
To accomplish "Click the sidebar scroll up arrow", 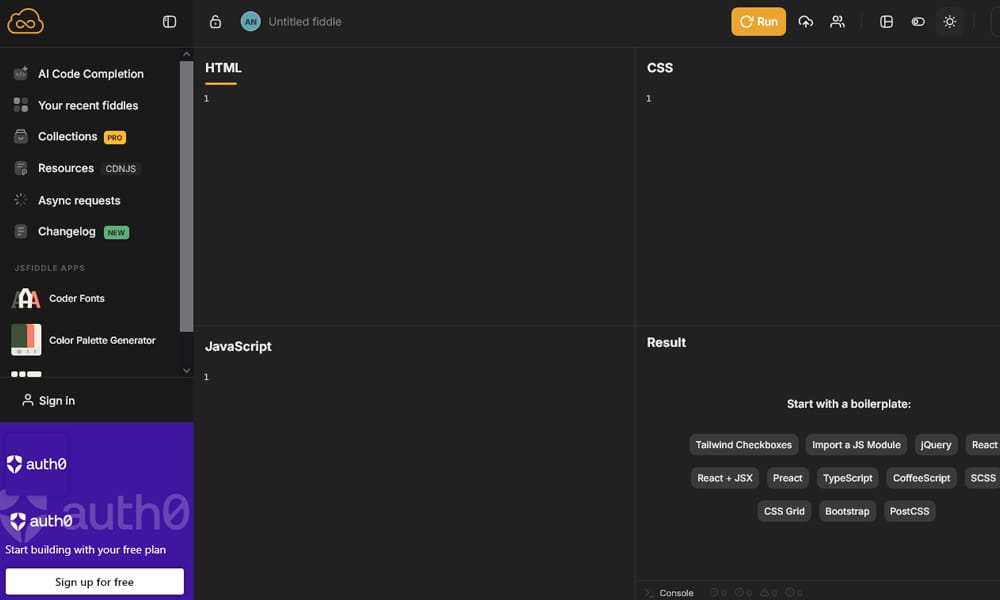I will tap(186, 54).
